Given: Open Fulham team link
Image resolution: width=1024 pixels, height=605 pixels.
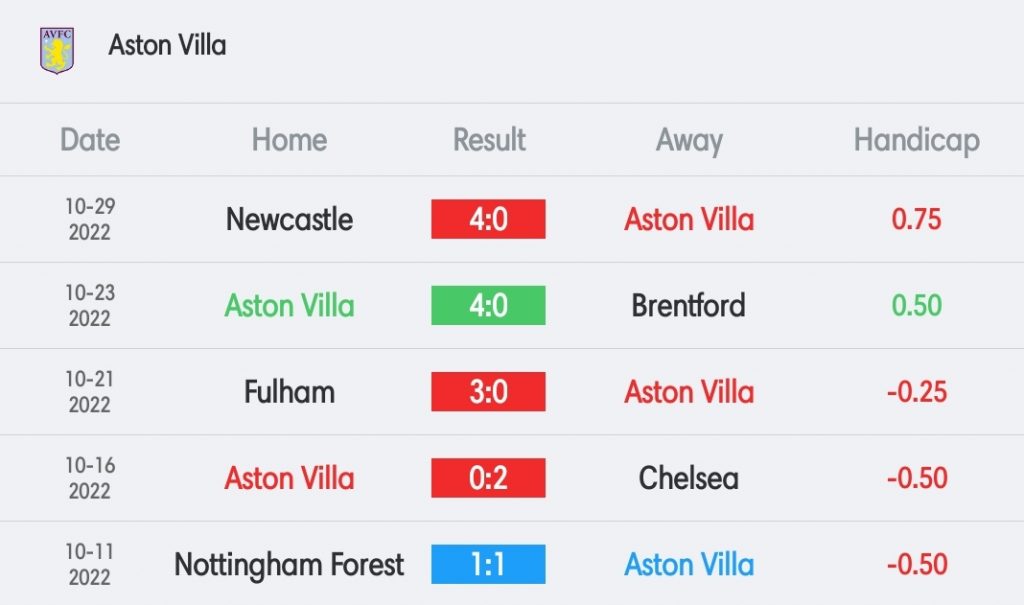Looking at the screenshot, I should tap(289, 392).
